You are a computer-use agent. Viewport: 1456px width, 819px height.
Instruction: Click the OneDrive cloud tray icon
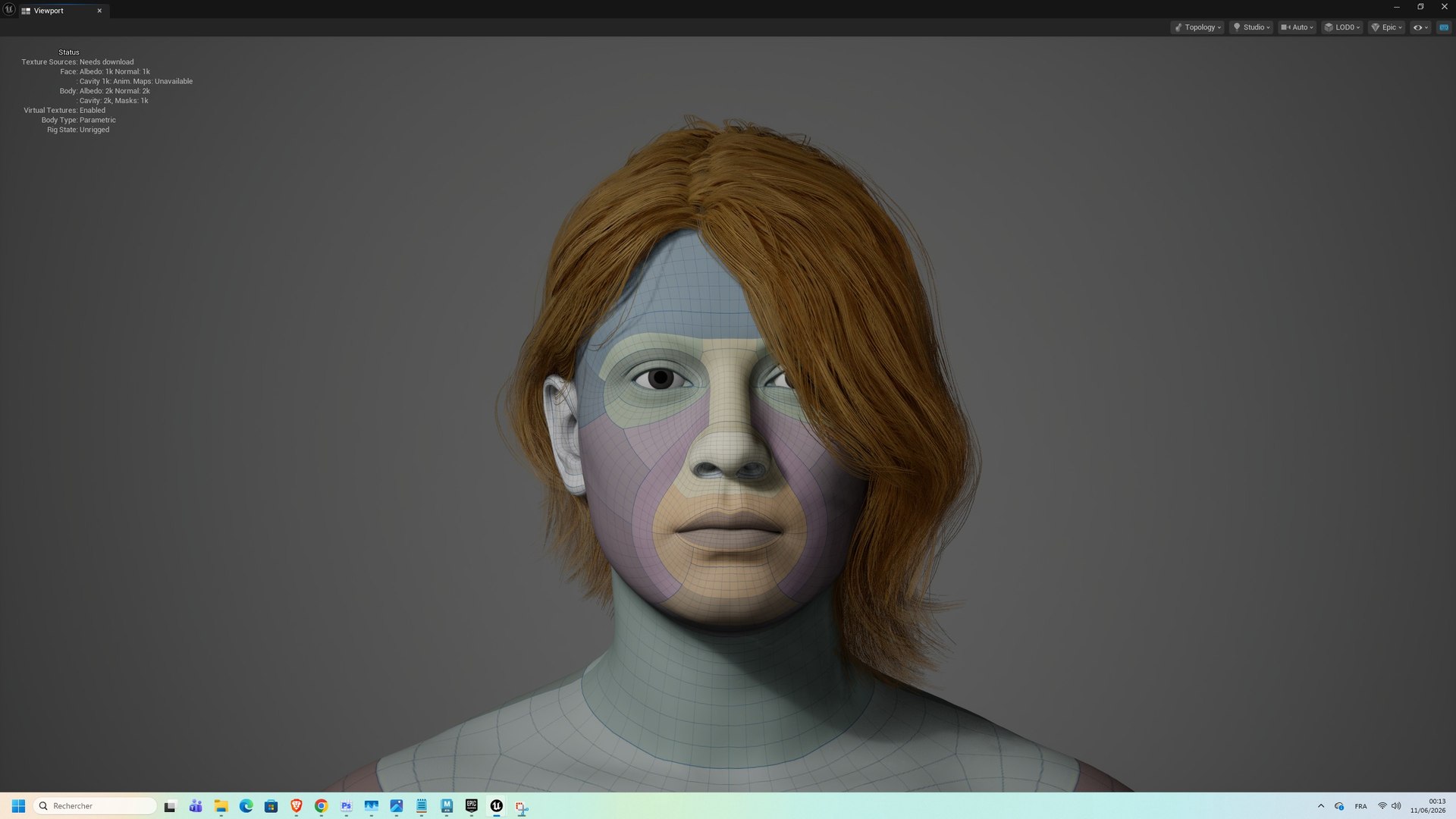click(x=1339, y=806)
